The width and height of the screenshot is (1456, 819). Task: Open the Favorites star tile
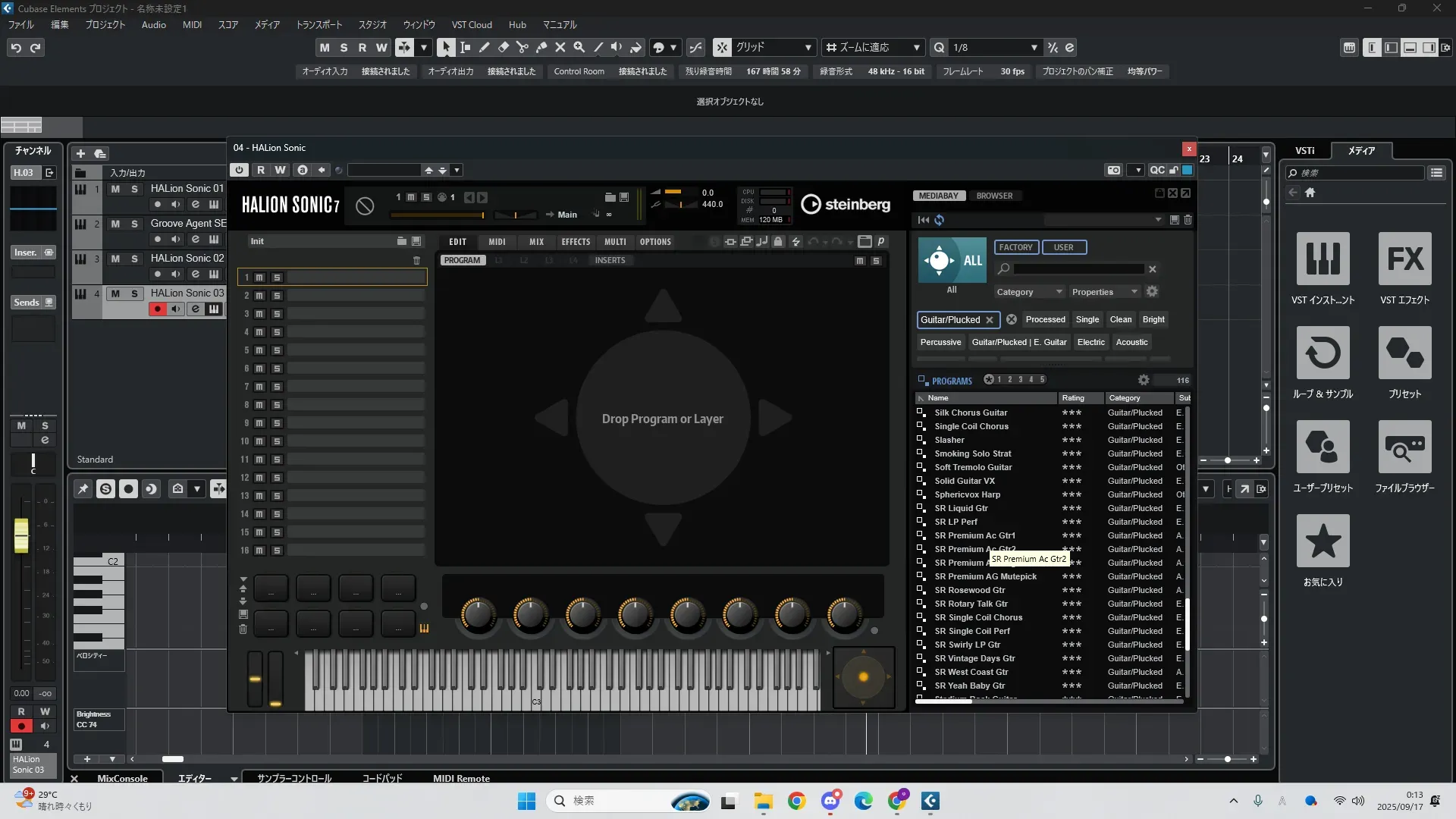(x=1323, y=541)
